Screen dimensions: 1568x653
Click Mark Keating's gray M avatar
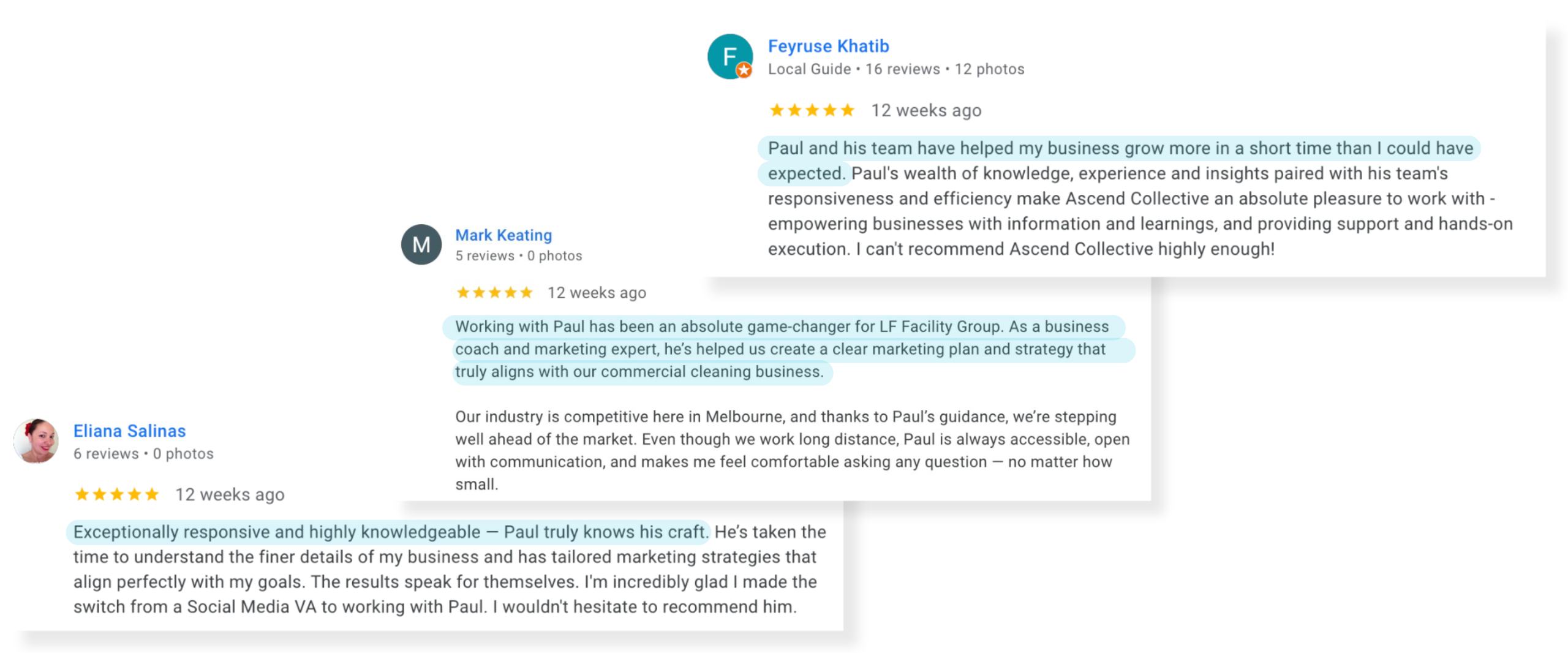coord(421,244)
